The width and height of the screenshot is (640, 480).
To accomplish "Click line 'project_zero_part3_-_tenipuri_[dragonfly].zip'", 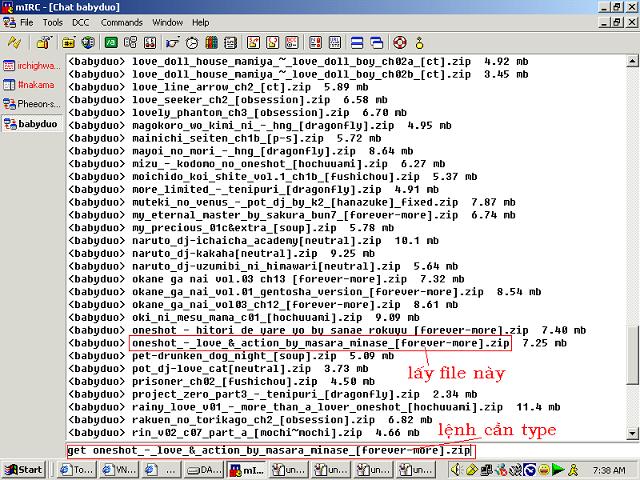I will click(276, 394).
